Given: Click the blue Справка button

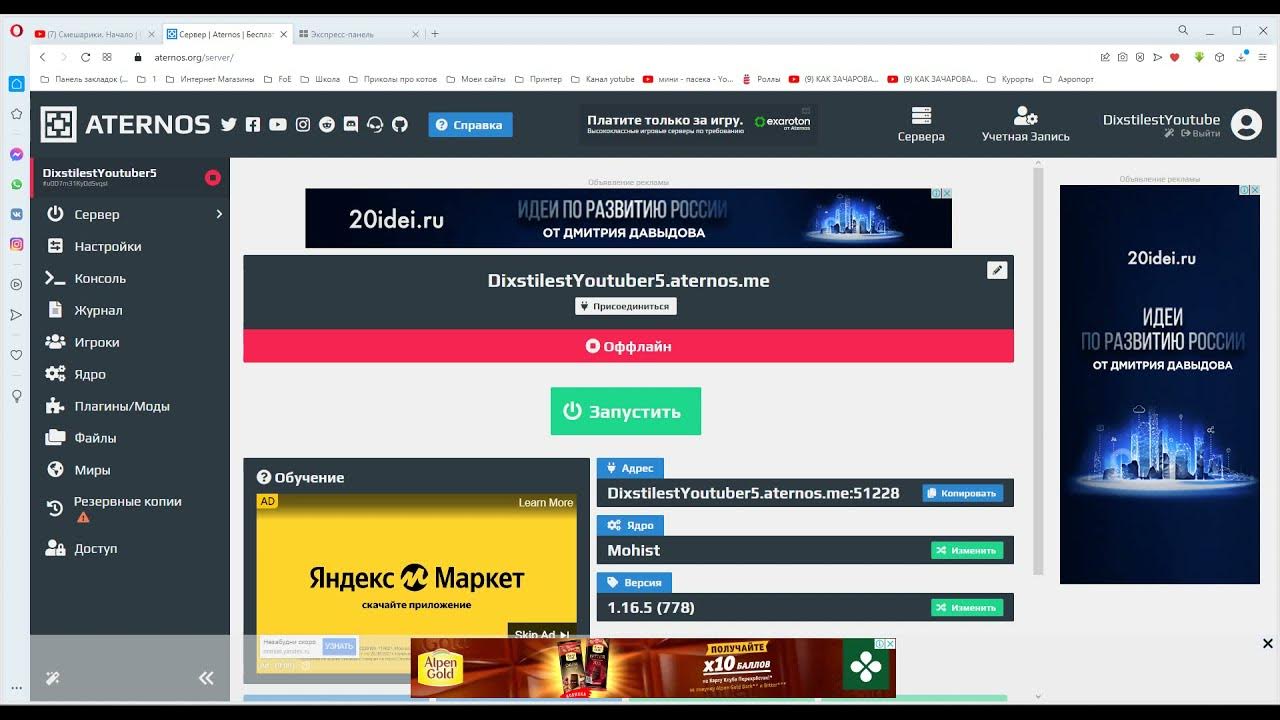Looking at the screenshot, I should click(x=471, y=125).
